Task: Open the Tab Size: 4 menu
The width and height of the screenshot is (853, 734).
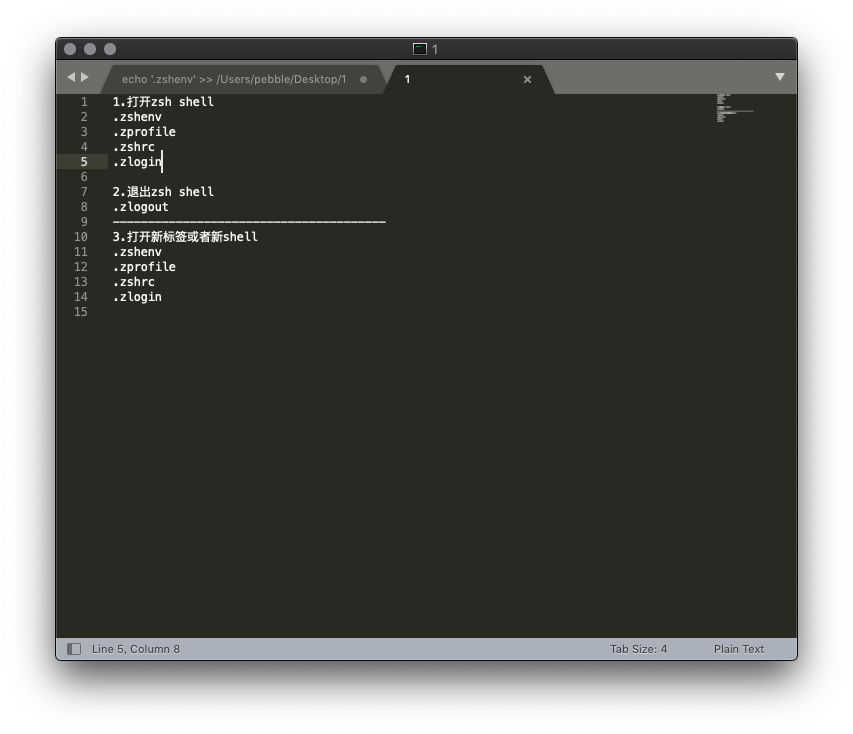Action: pos(638,649)
